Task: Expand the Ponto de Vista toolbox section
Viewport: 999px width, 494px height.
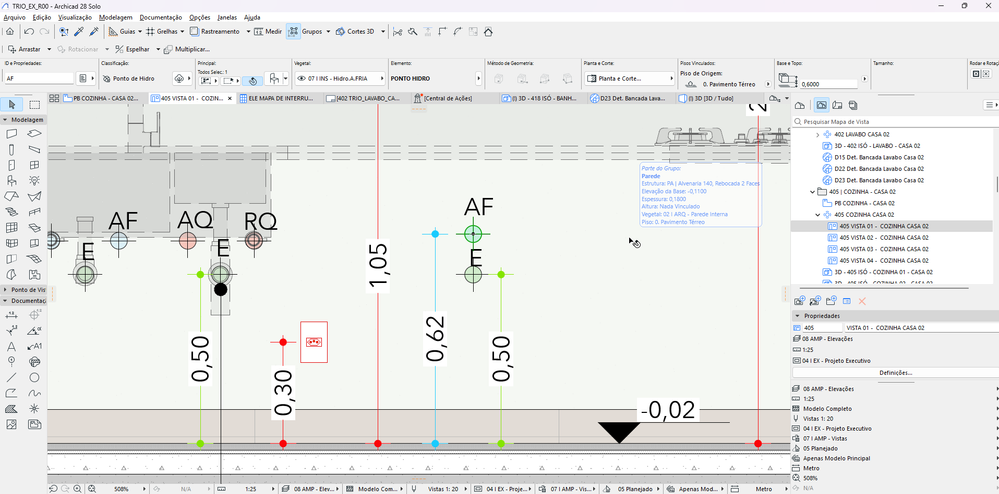Action: [x=5, y=289]
